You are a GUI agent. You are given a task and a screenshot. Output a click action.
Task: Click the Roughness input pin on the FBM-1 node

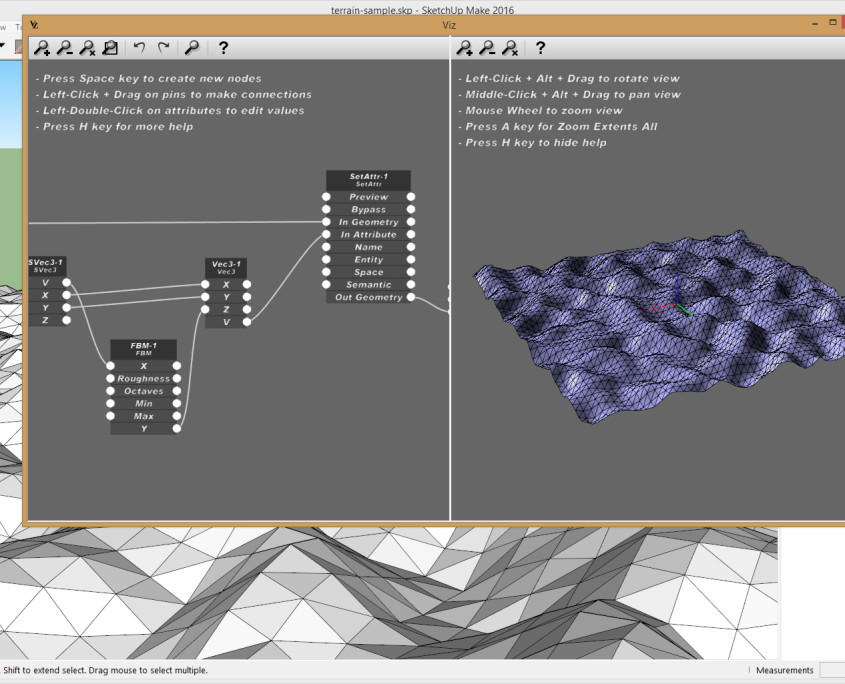pyautogui.click(x=110, y=378)
